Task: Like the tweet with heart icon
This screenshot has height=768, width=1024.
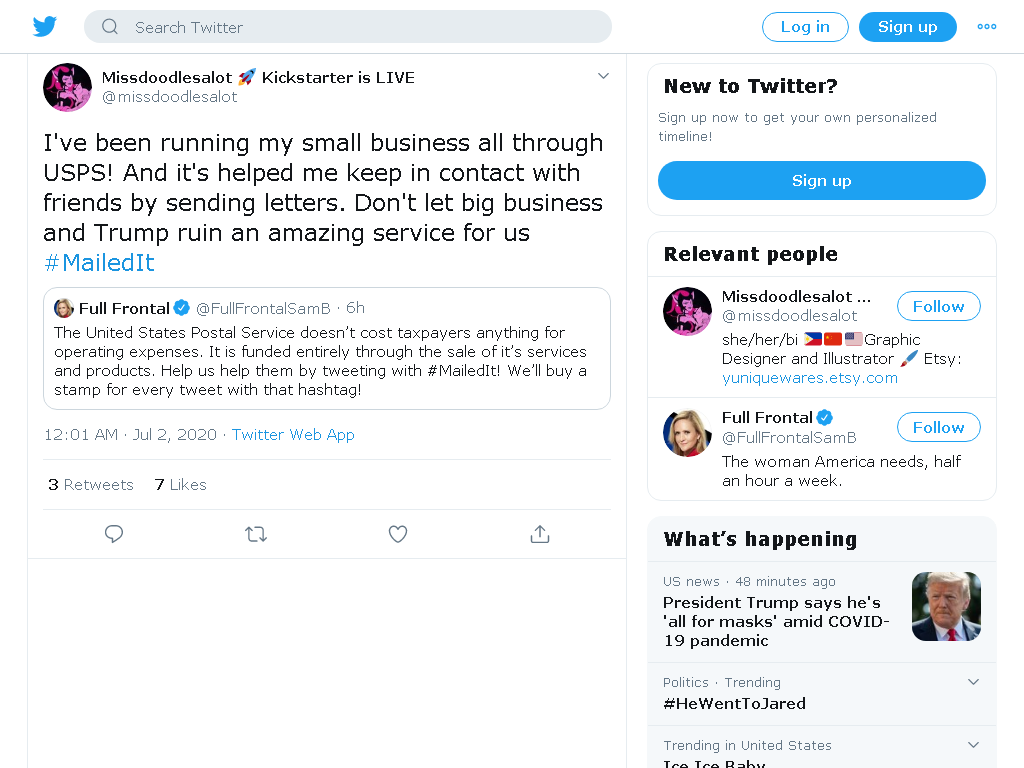Action: (398, 534)
